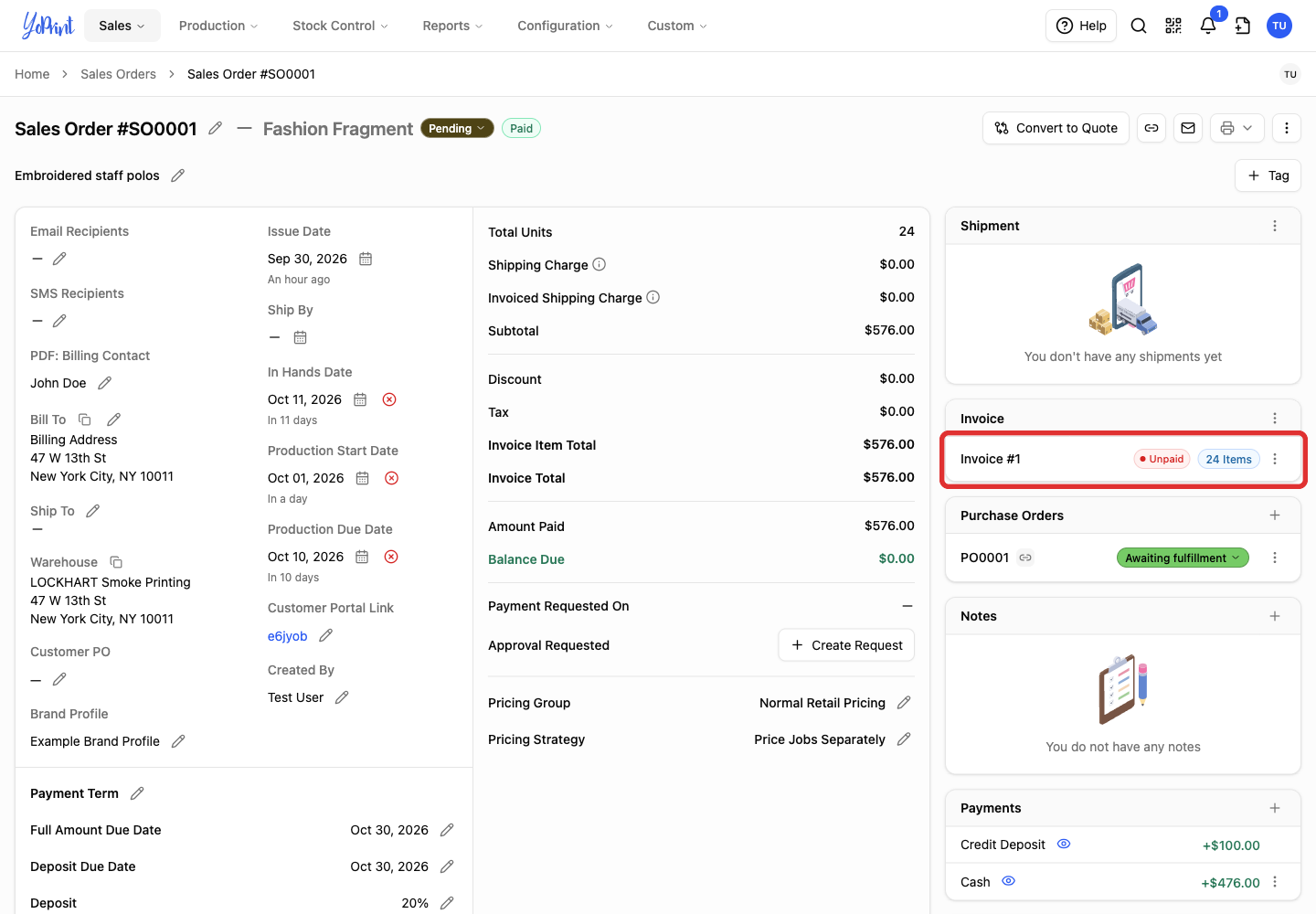Open the Pending status dropdown
1316x914 pixels.
(x=457, y=129)
